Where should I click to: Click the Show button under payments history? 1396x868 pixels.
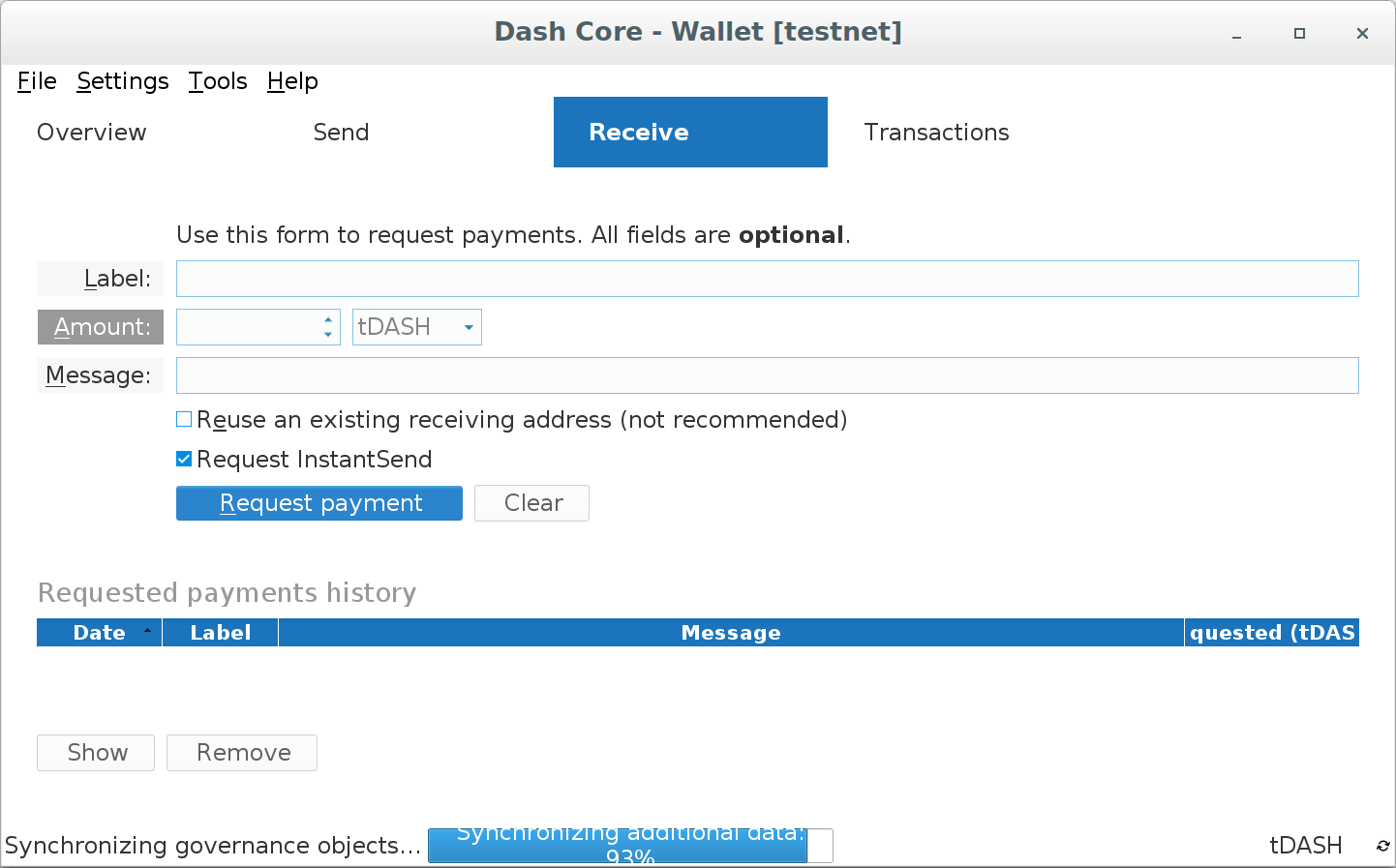[x=96, y=753]
